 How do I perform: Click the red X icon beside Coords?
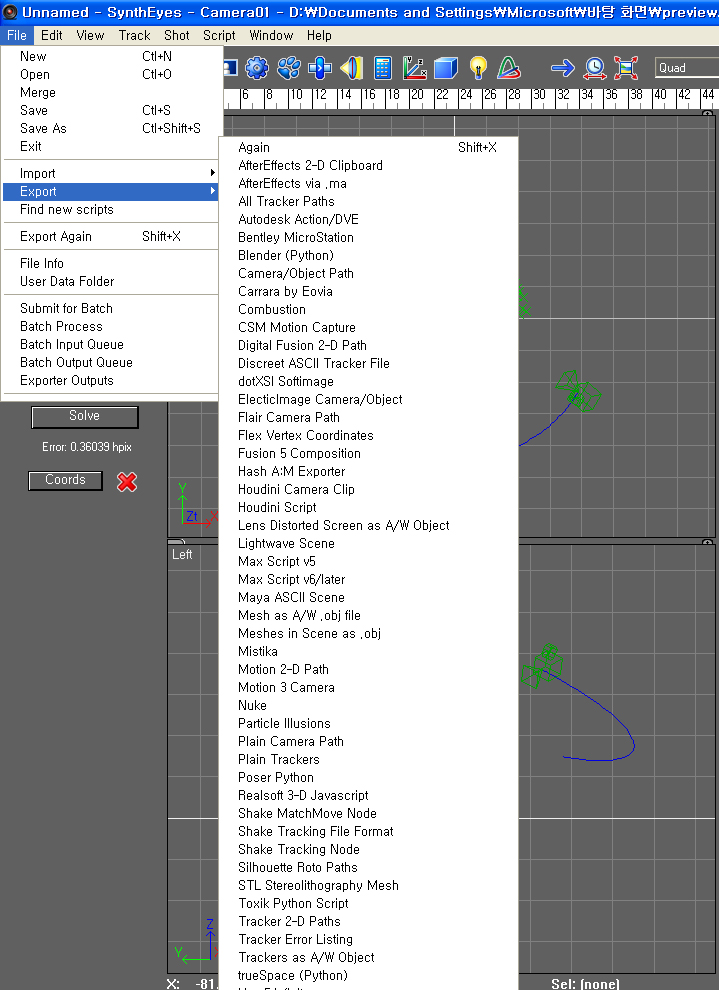(127, 482)
